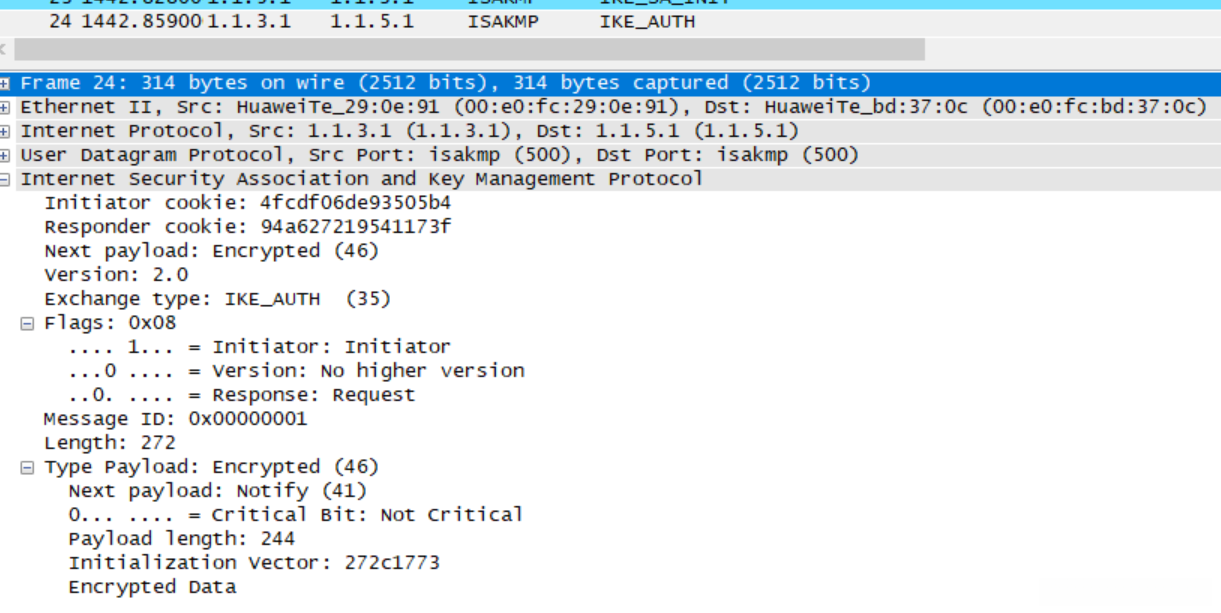Expand the User Datagram Protocol section

point(6,155)
